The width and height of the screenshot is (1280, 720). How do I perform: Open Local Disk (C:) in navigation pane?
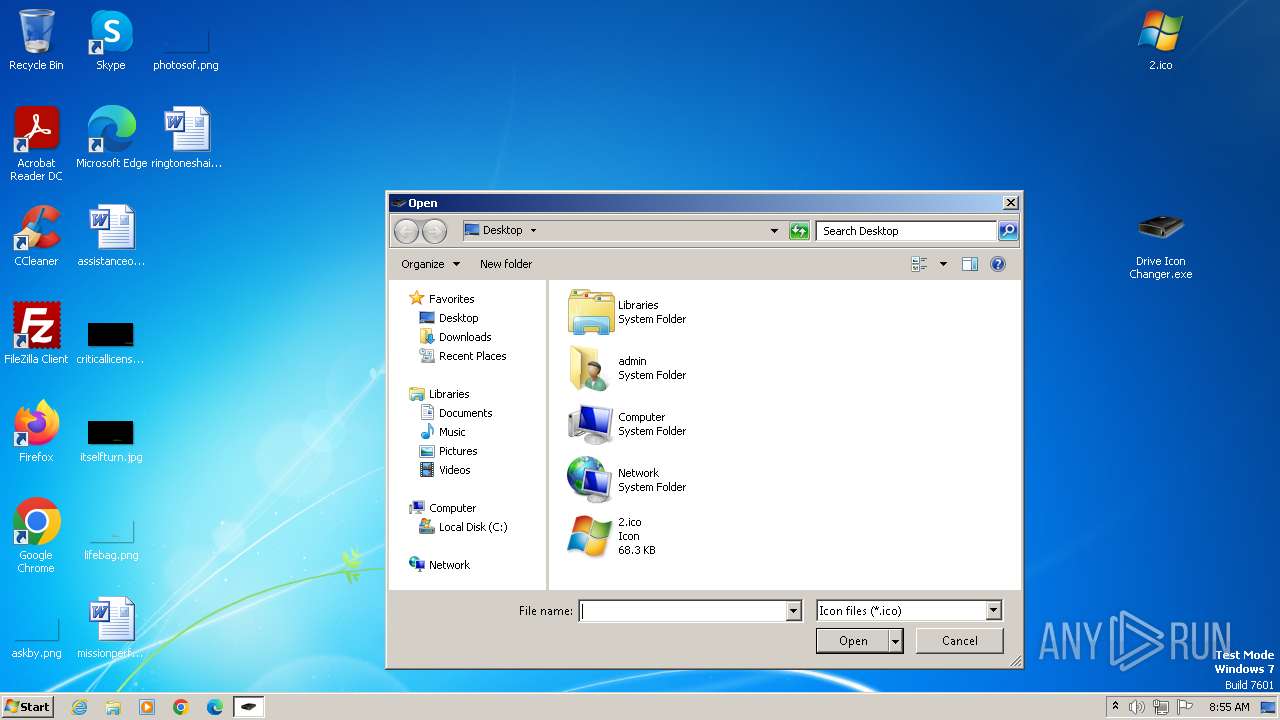(x=464, y=527)
